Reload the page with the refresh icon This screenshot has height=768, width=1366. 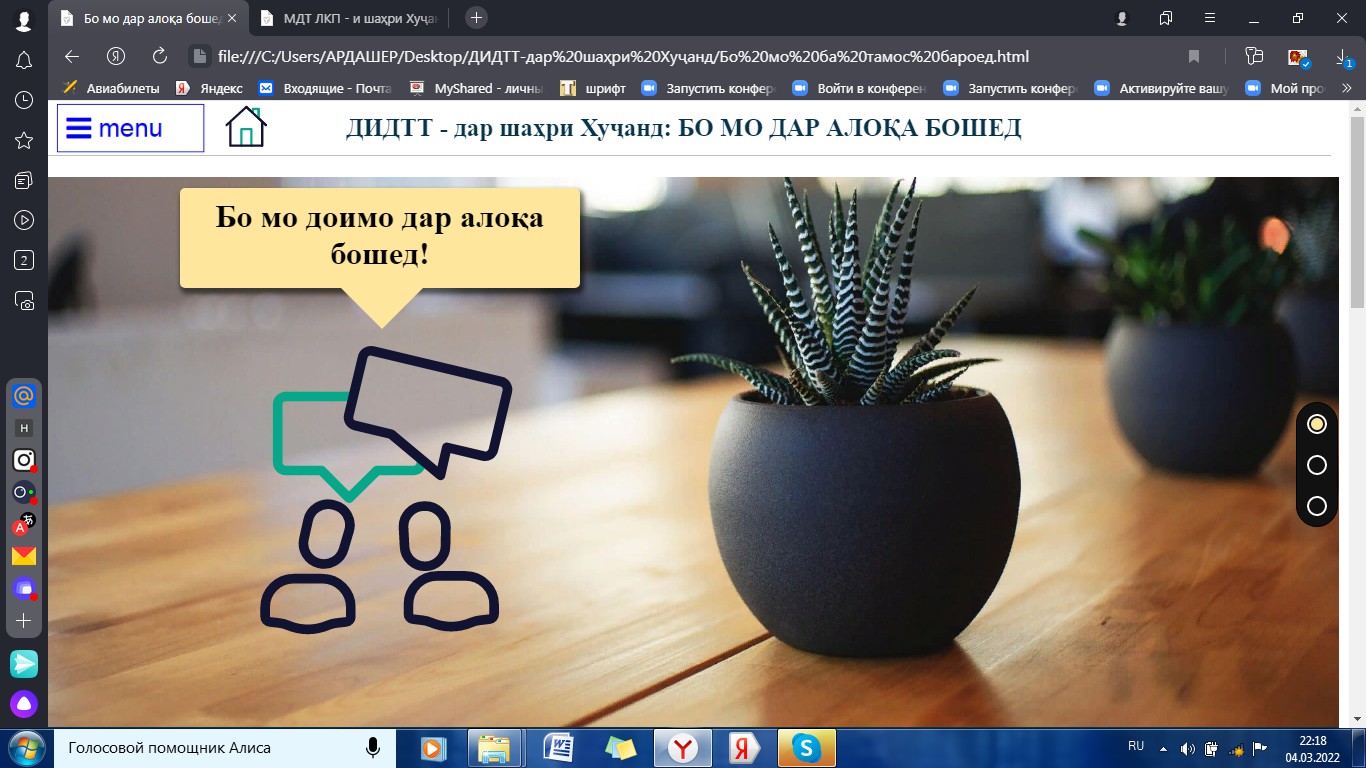[x=160, y=56]
